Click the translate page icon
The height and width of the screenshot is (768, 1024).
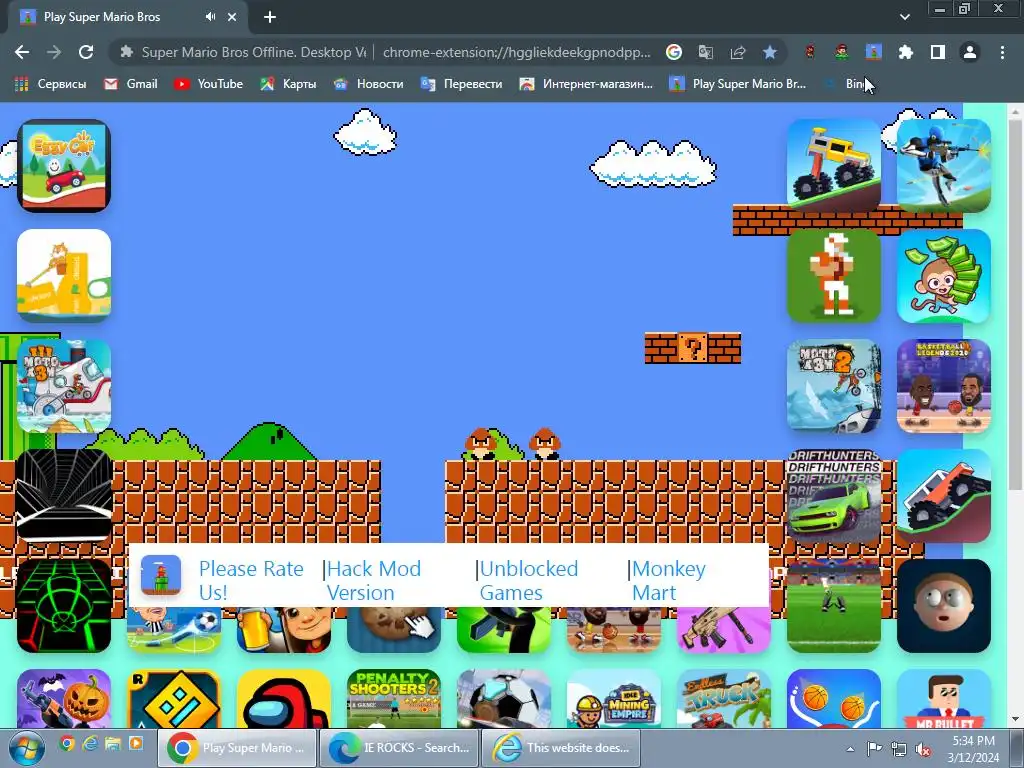click(x=706, y=52)
